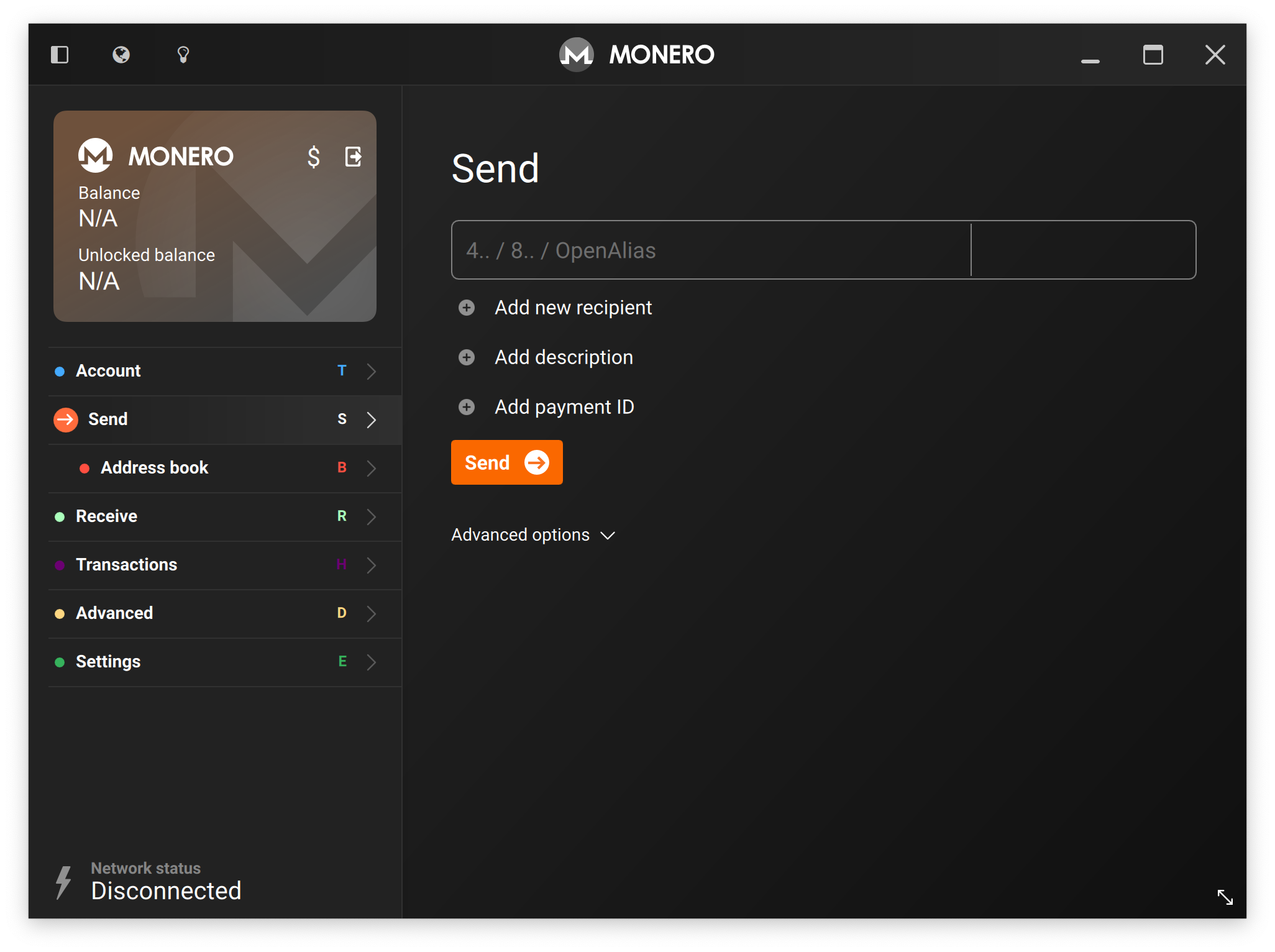Open the language globe icon
1275x952 pixels.
click(x=121, y=55)
